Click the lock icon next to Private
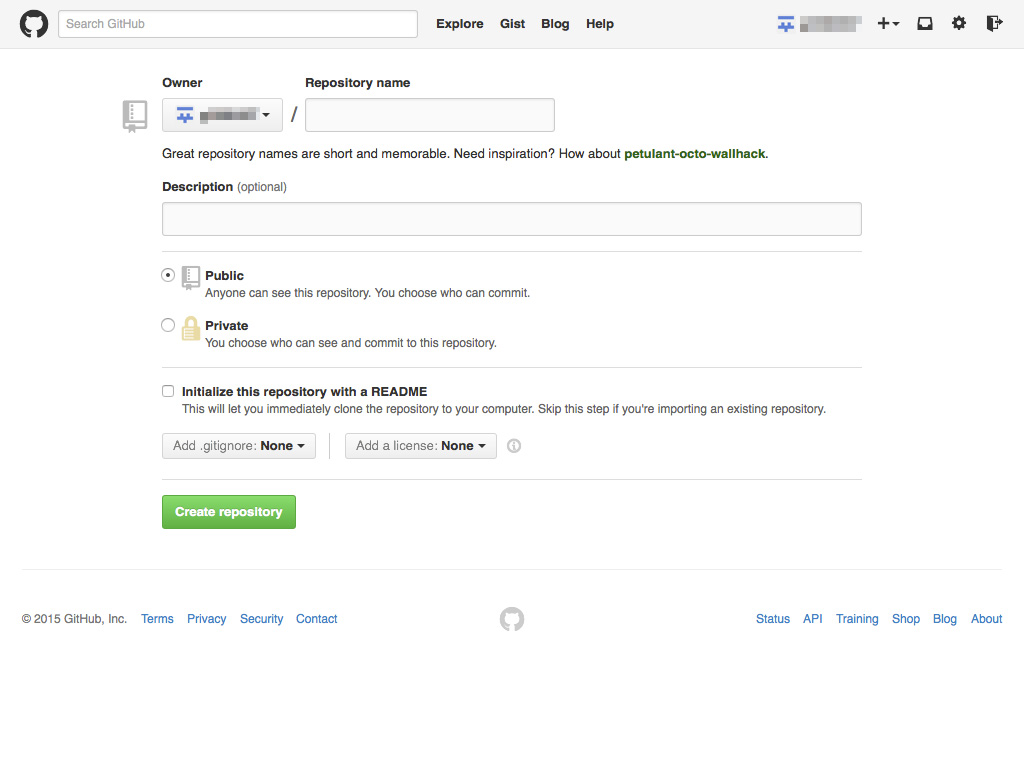The height and width of the screenshot is (768, 1024). point(190,328)
